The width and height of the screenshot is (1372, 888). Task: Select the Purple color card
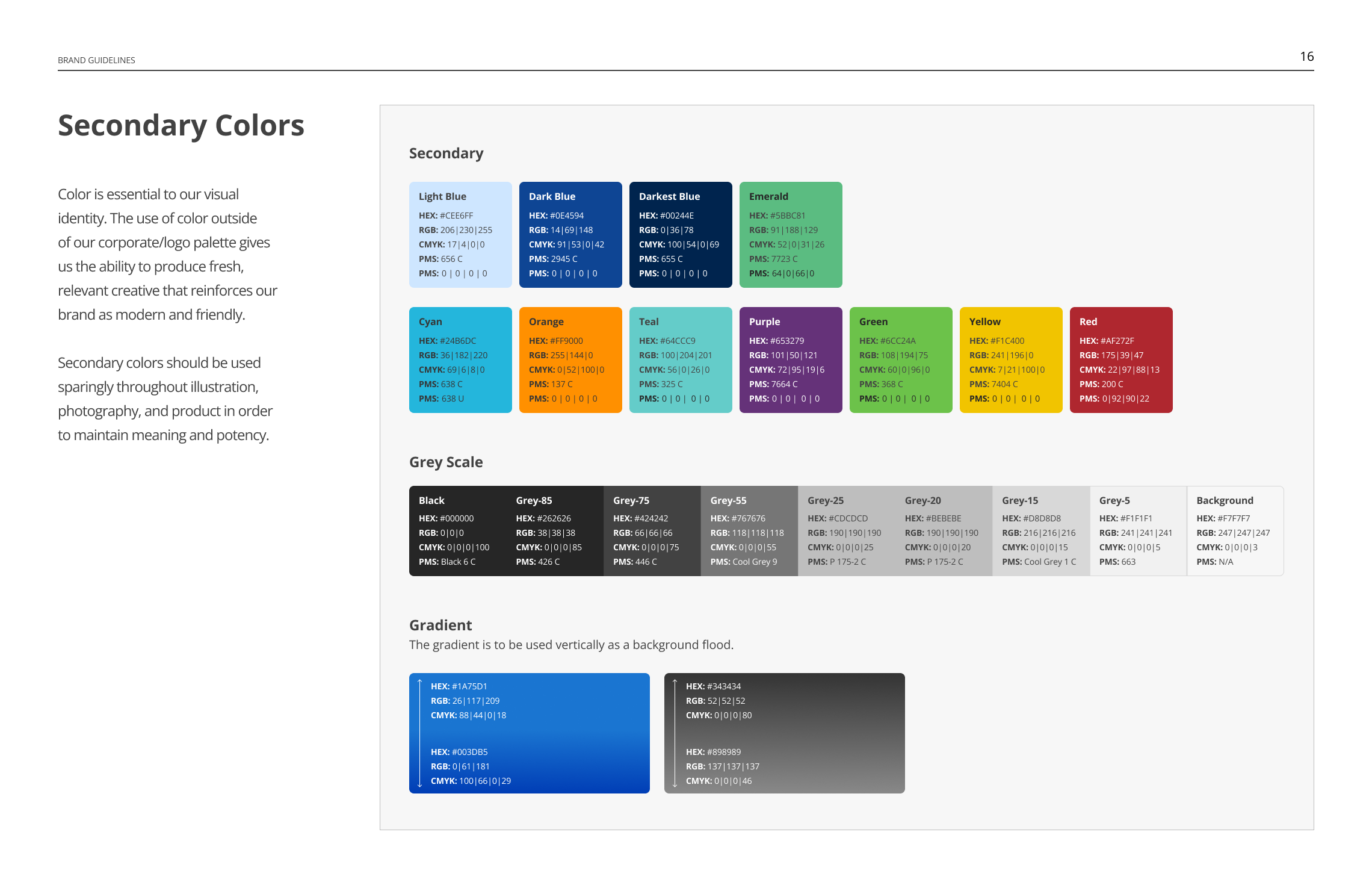[791, 360]
